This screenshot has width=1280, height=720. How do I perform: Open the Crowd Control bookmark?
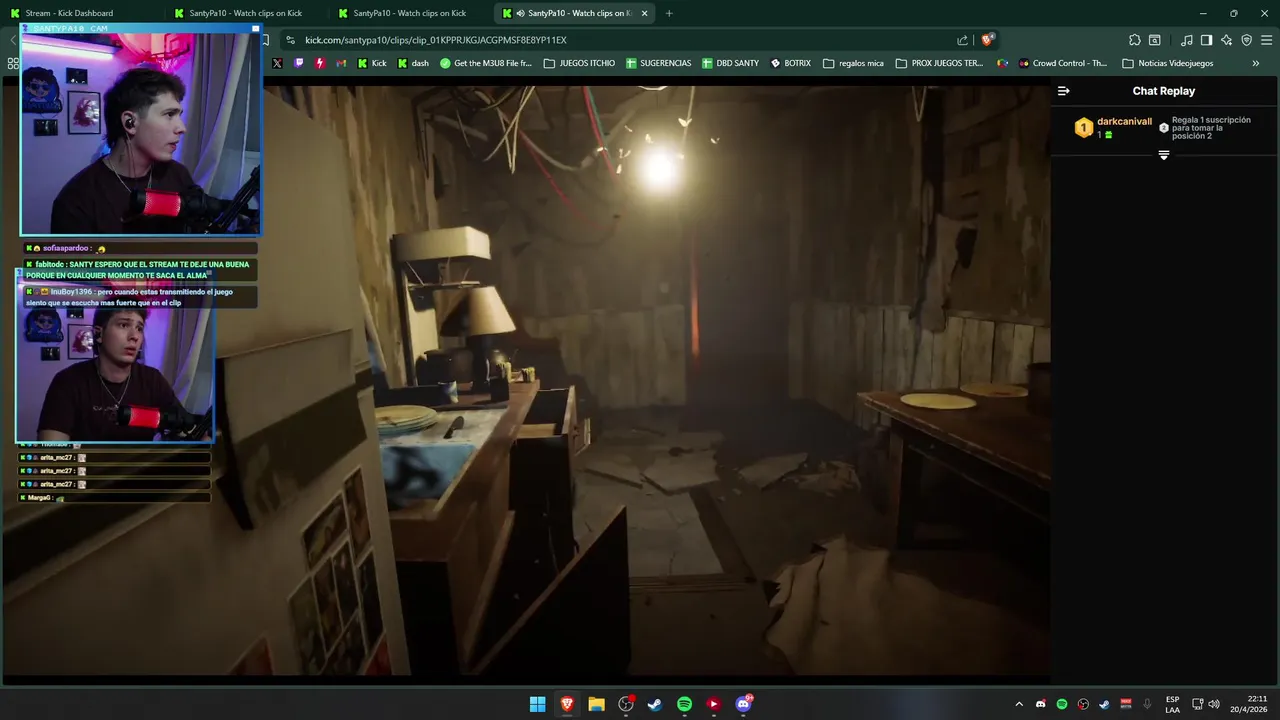pos(1063,63)
